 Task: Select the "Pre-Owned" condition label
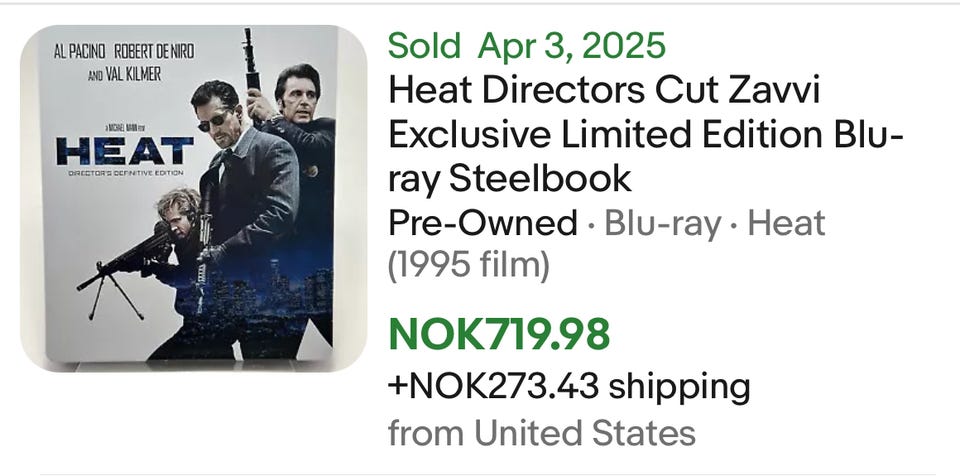click(482, 223)
